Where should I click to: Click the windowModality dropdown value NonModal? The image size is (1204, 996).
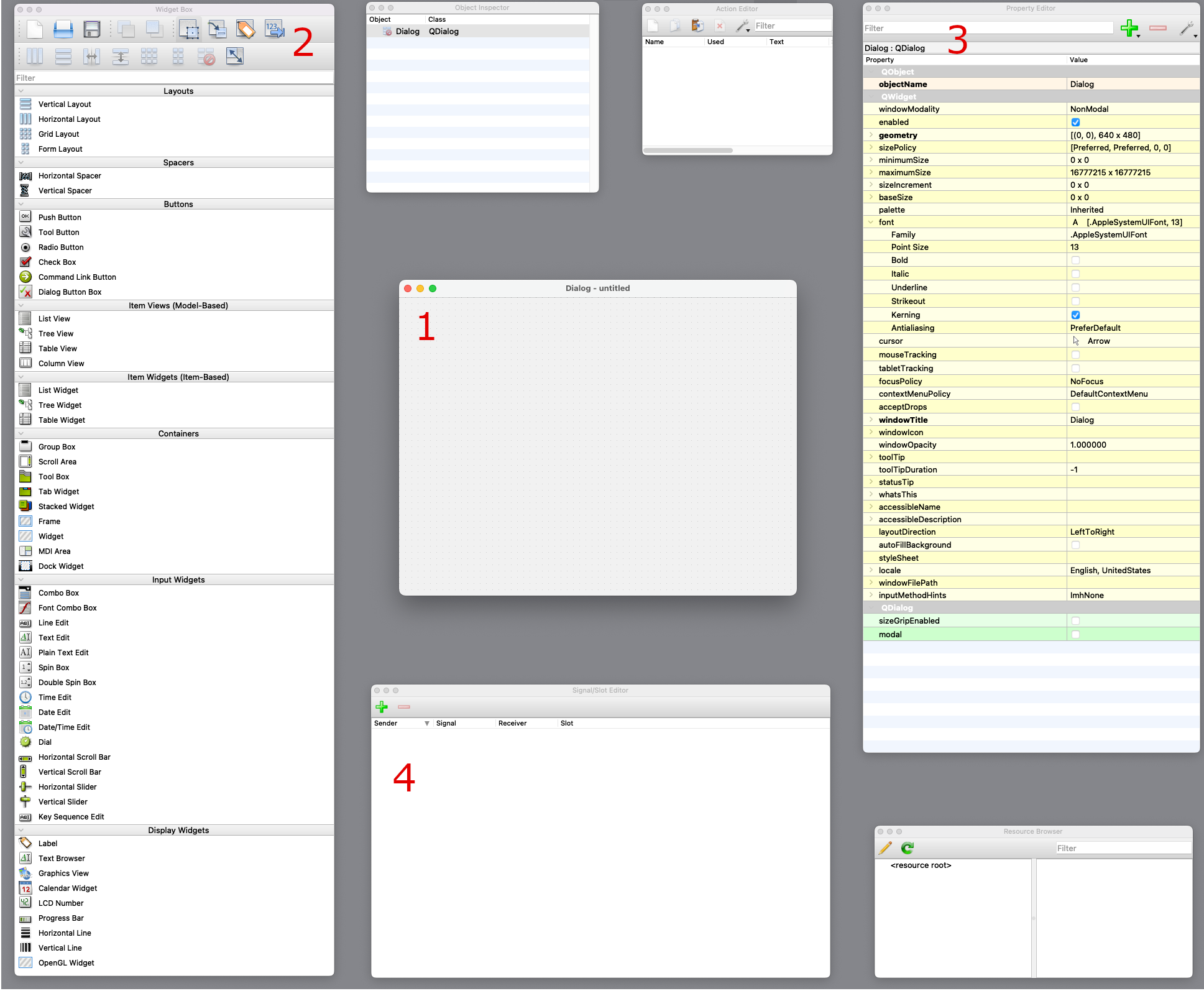(x=1089, y=109)
